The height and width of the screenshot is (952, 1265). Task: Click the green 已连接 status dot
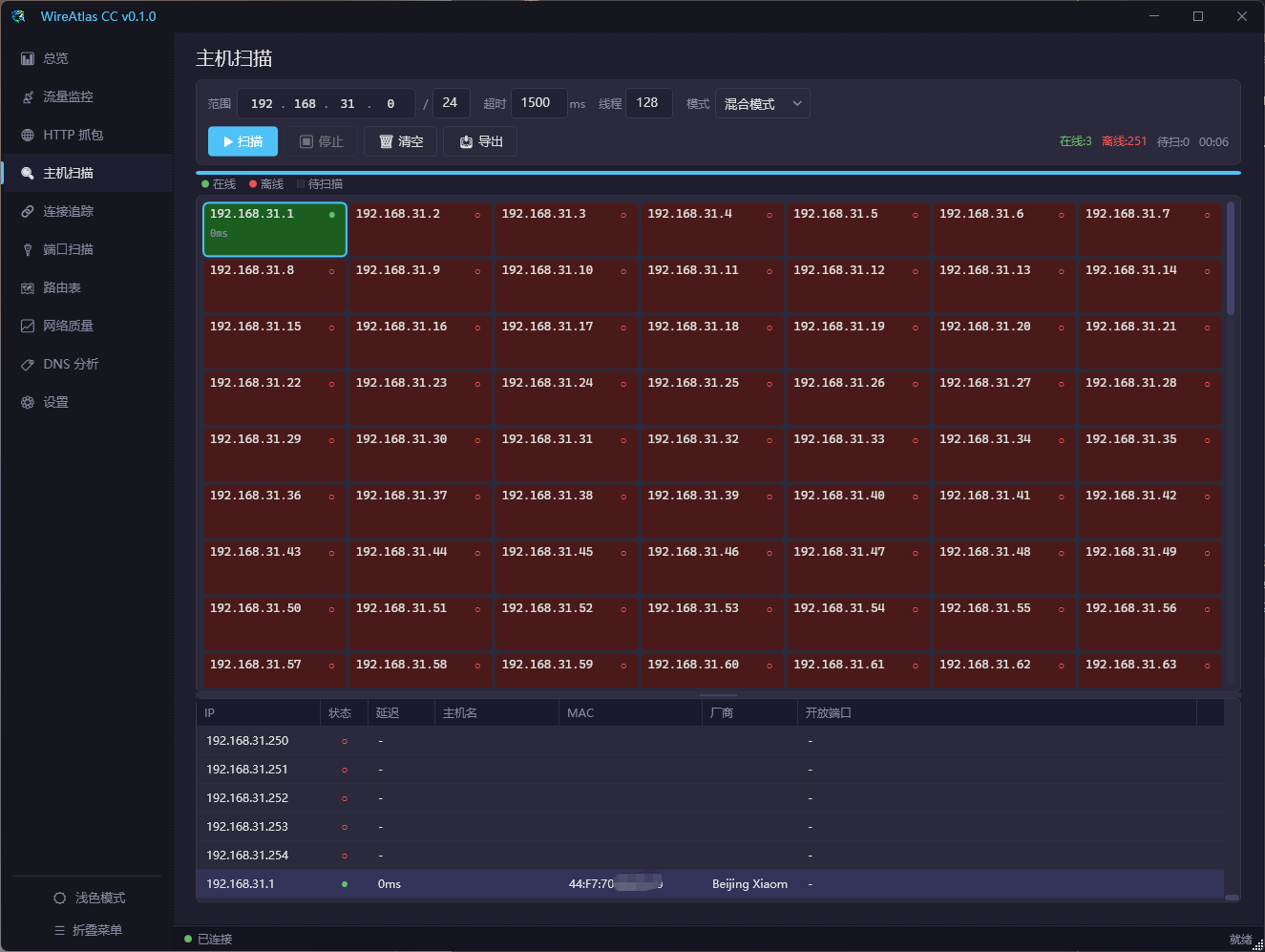point(188,939)
